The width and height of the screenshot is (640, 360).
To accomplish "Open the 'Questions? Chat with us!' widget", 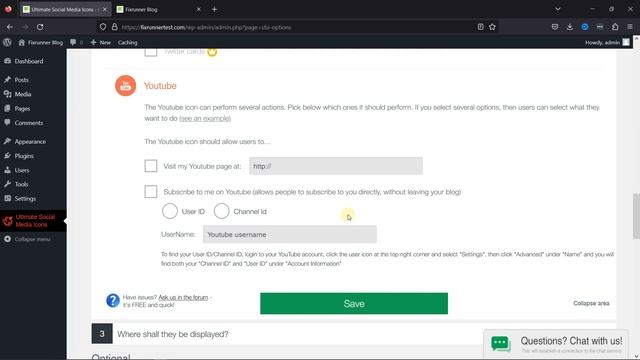I will pyautogui.click(x=556, y=344).
